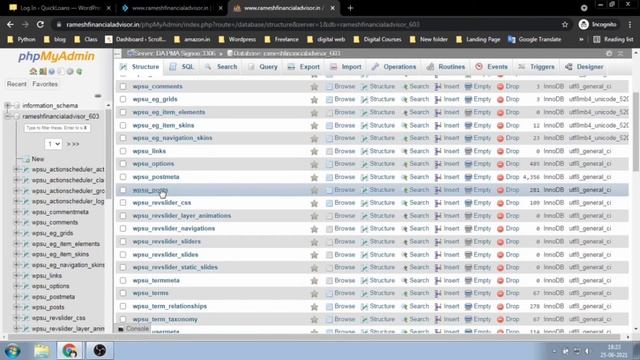The width and height of the screenshot is (640, 360).
Task: Tick the wpsu_term_relationships checkbox
Action: click(x=123, y=306)
